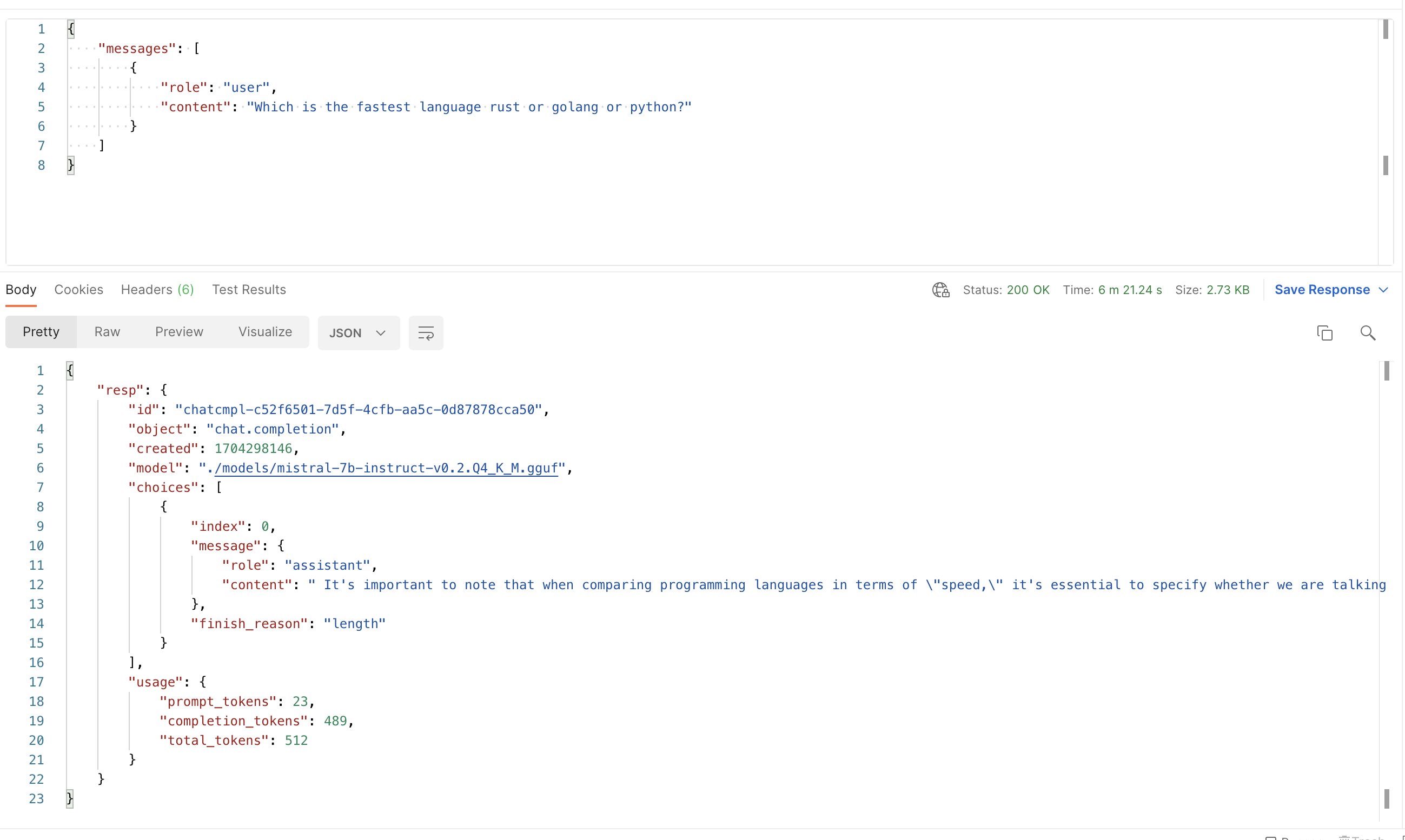Switch to Raw view mode
Viewport: 1405px width, 840px height.
click(x=107, y=332)
